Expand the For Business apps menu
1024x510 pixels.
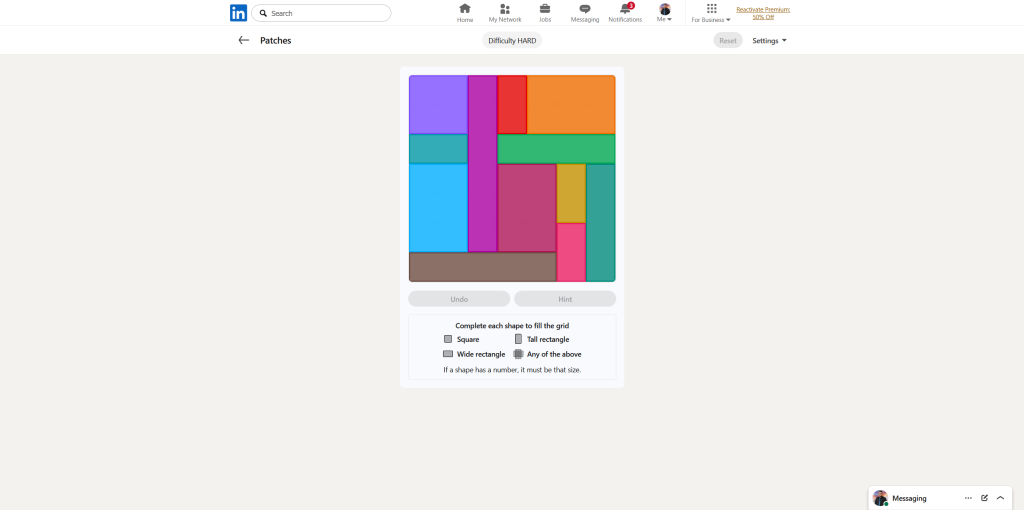(711, 13)
